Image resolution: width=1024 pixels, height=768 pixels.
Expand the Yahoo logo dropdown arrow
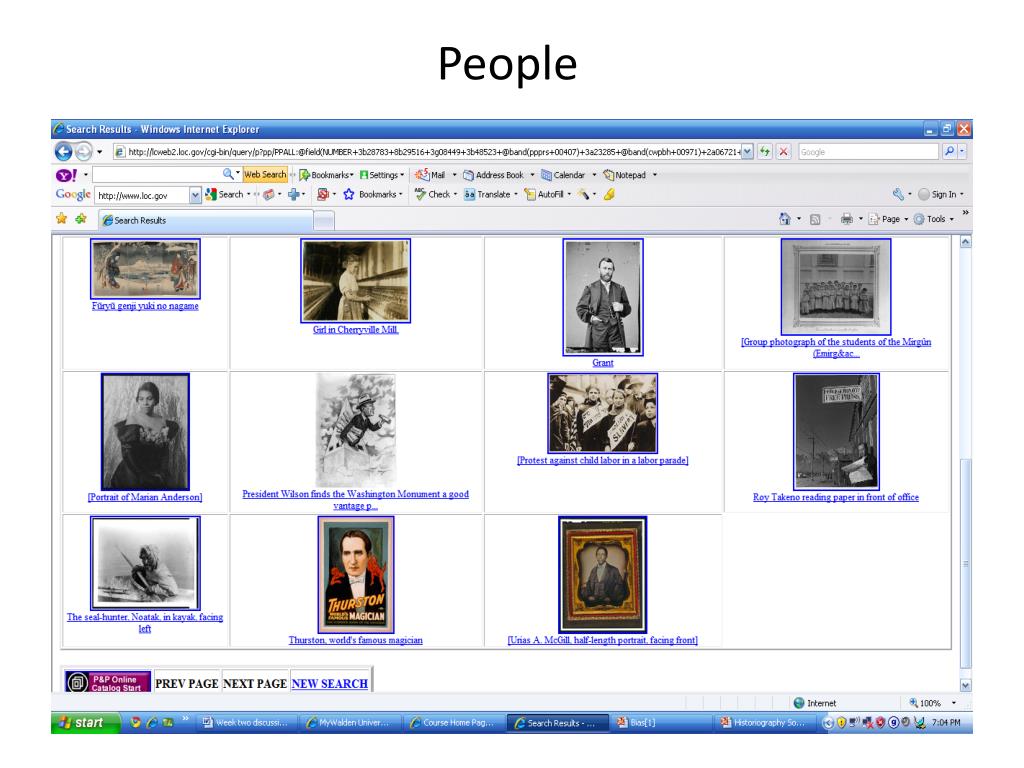pyautogui.click(x=86, y=175)
